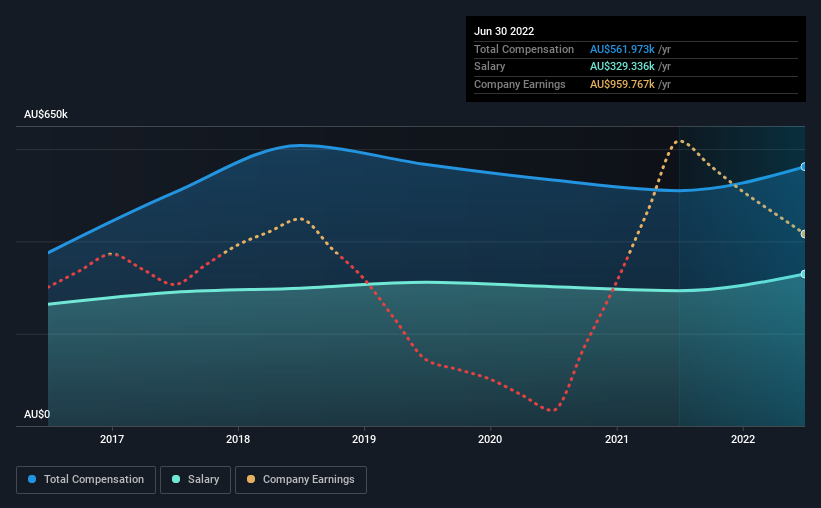821x508 pixels.
Task: Click the 2019 axis label
Action: tap(364, 439)
